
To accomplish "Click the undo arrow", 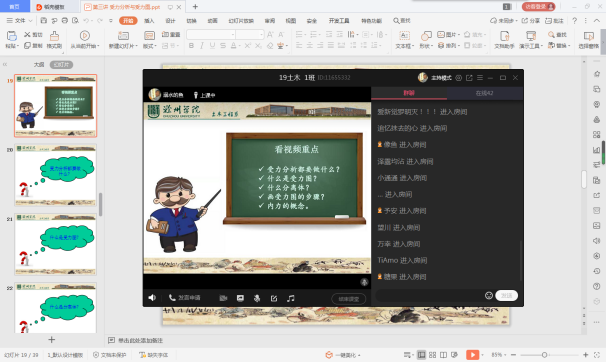I will [x=86, y=20].
